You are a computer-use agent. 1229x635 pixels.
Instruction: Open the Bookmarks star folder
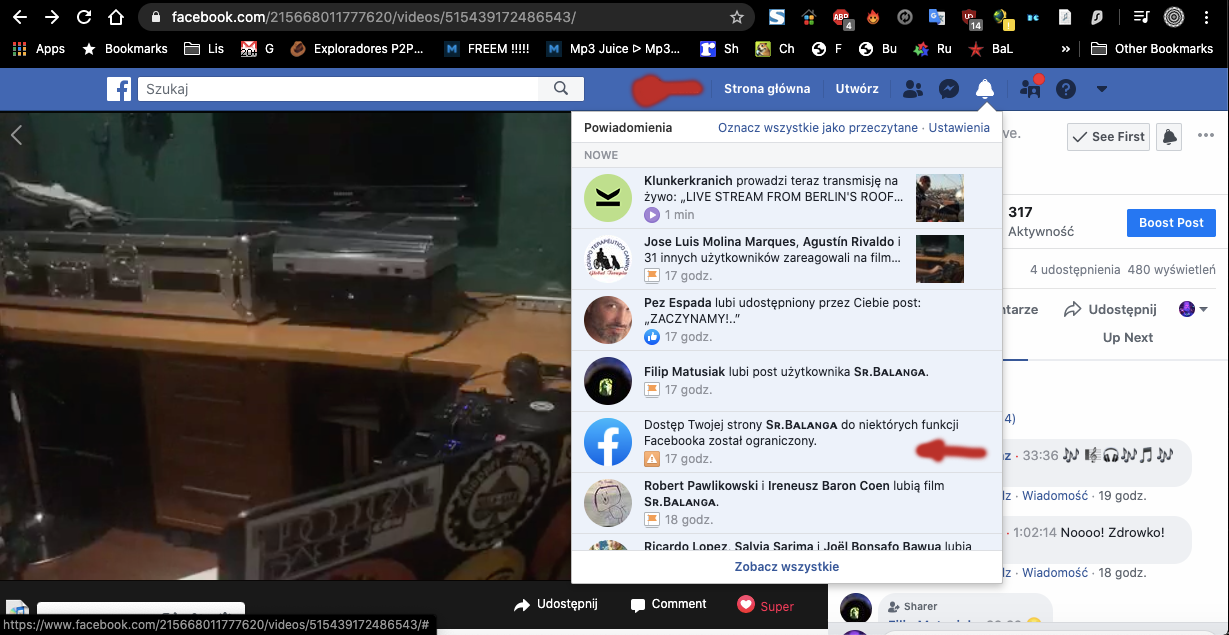point(125,48)
